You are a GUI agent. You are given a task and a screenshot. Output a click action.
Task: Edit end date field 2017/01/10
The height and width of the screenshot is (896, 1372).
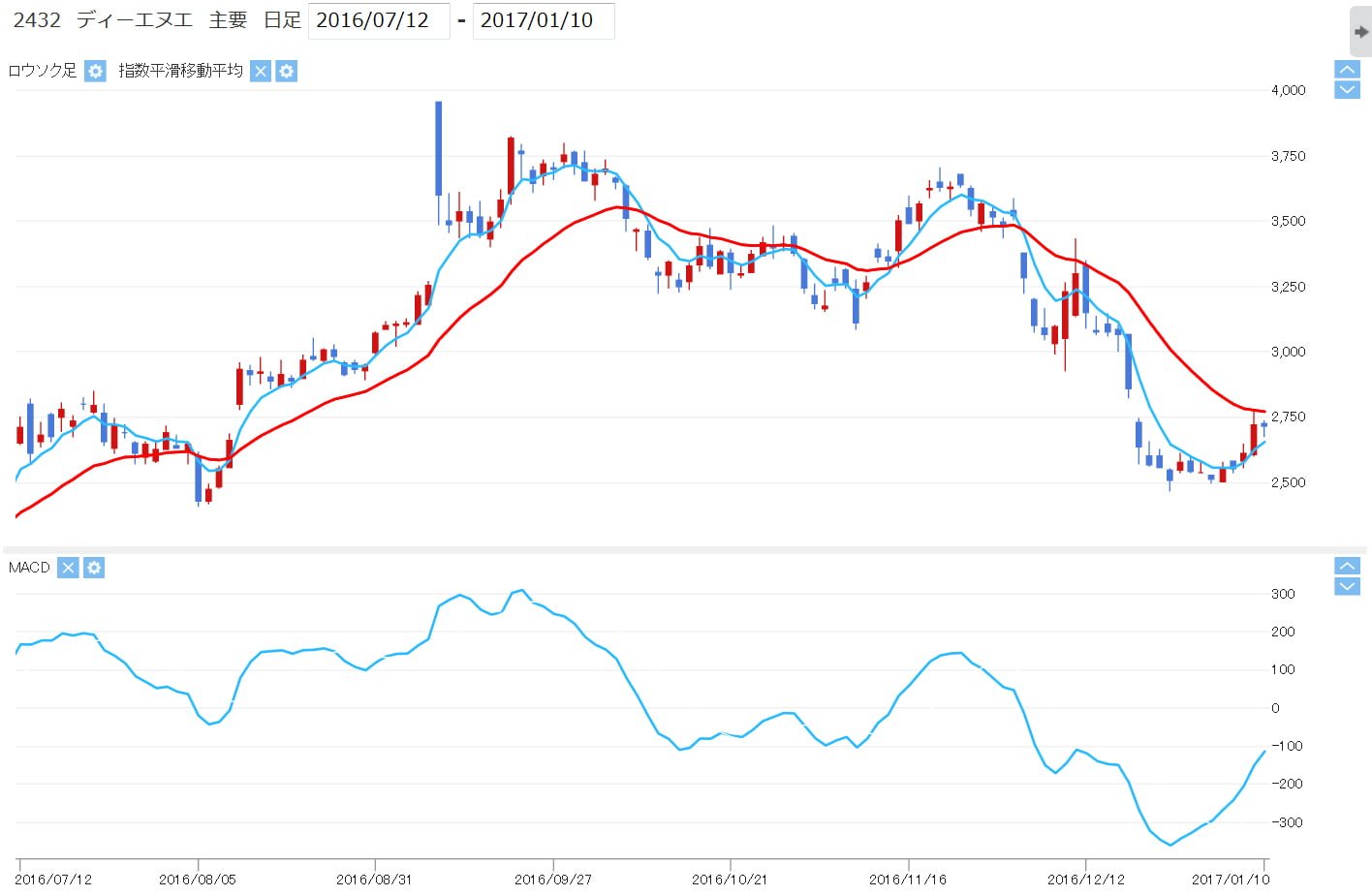point(544,20)
